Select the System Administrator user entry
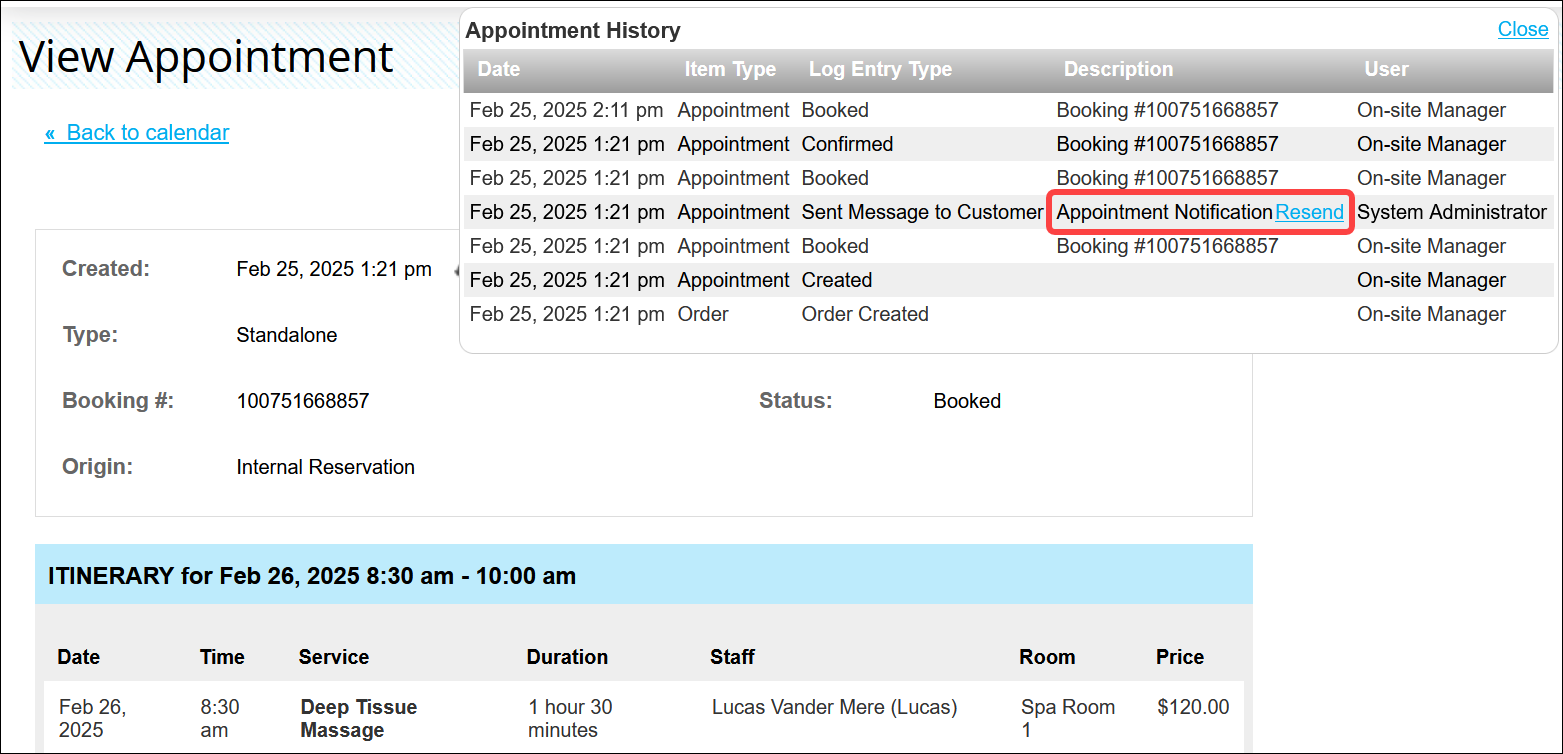The height and width of the screenshot is (754, 1563). [x=1452, y=212]
